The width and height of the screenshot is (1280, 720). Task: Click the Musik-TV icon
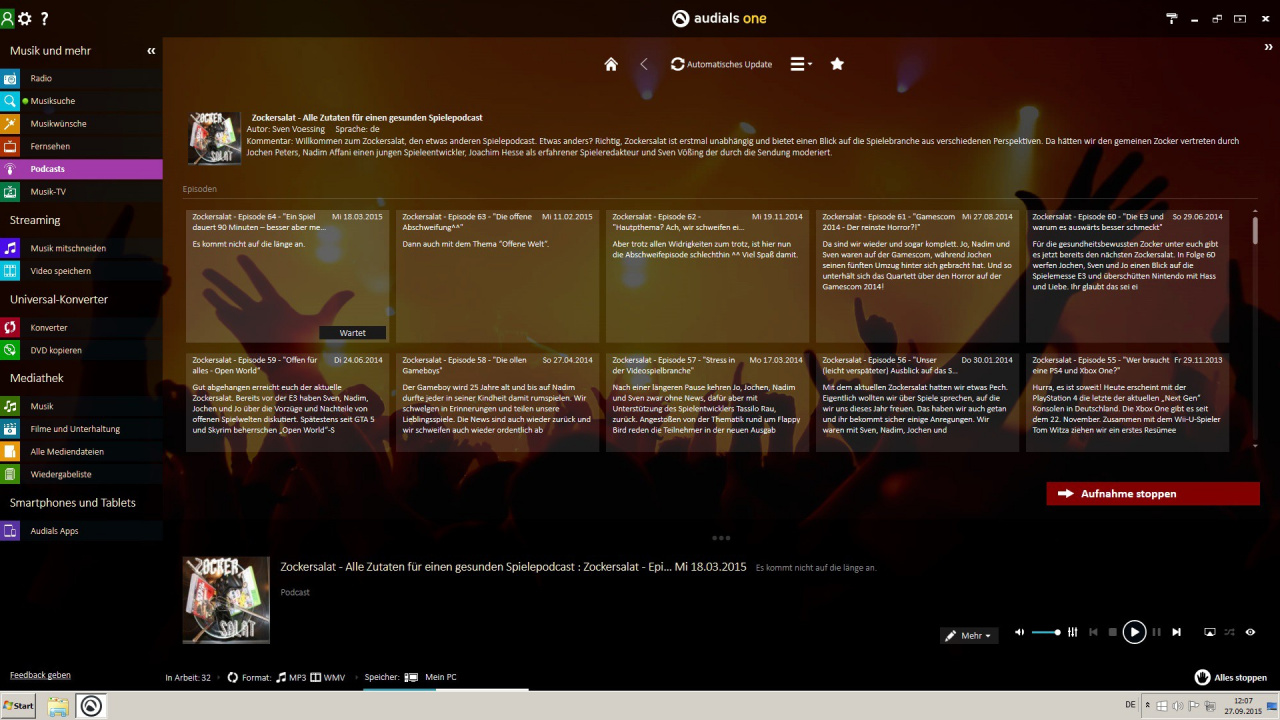click(x=10, y=191)
